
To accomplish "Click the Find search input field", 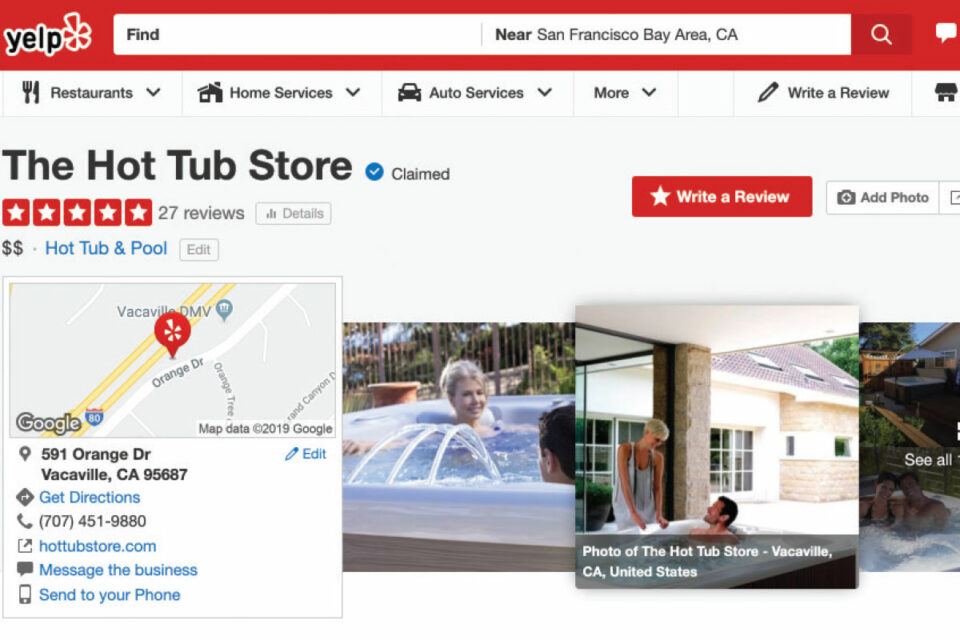I will pyautogui.click(x=298, y=34).
